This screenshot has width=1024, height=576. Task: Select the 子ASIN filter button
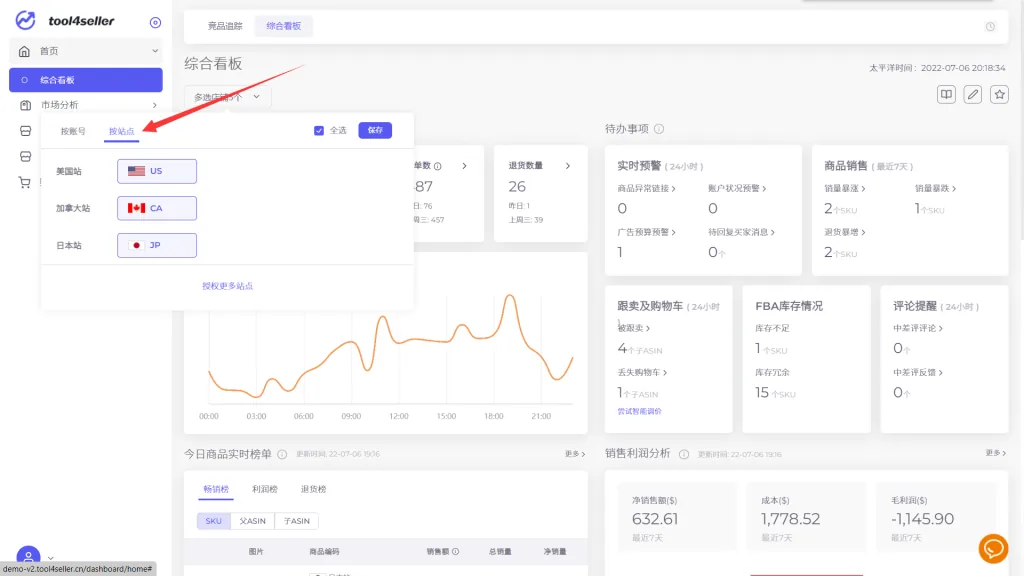(296, 521)
